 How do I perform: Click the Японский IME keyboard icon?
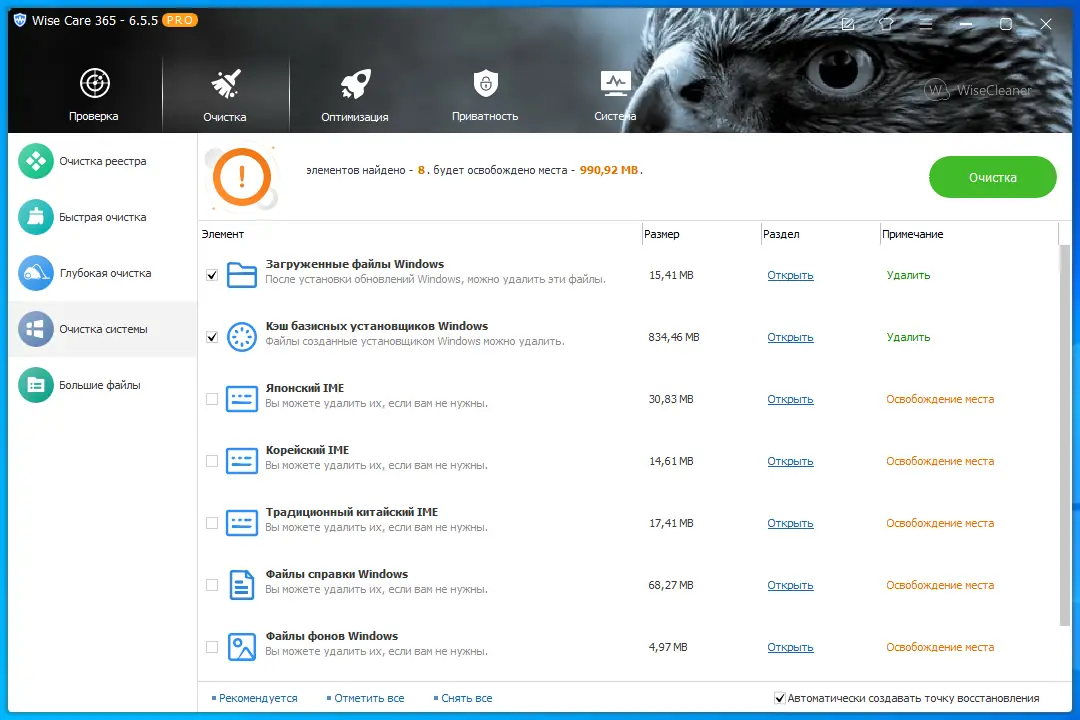[242, 399]
